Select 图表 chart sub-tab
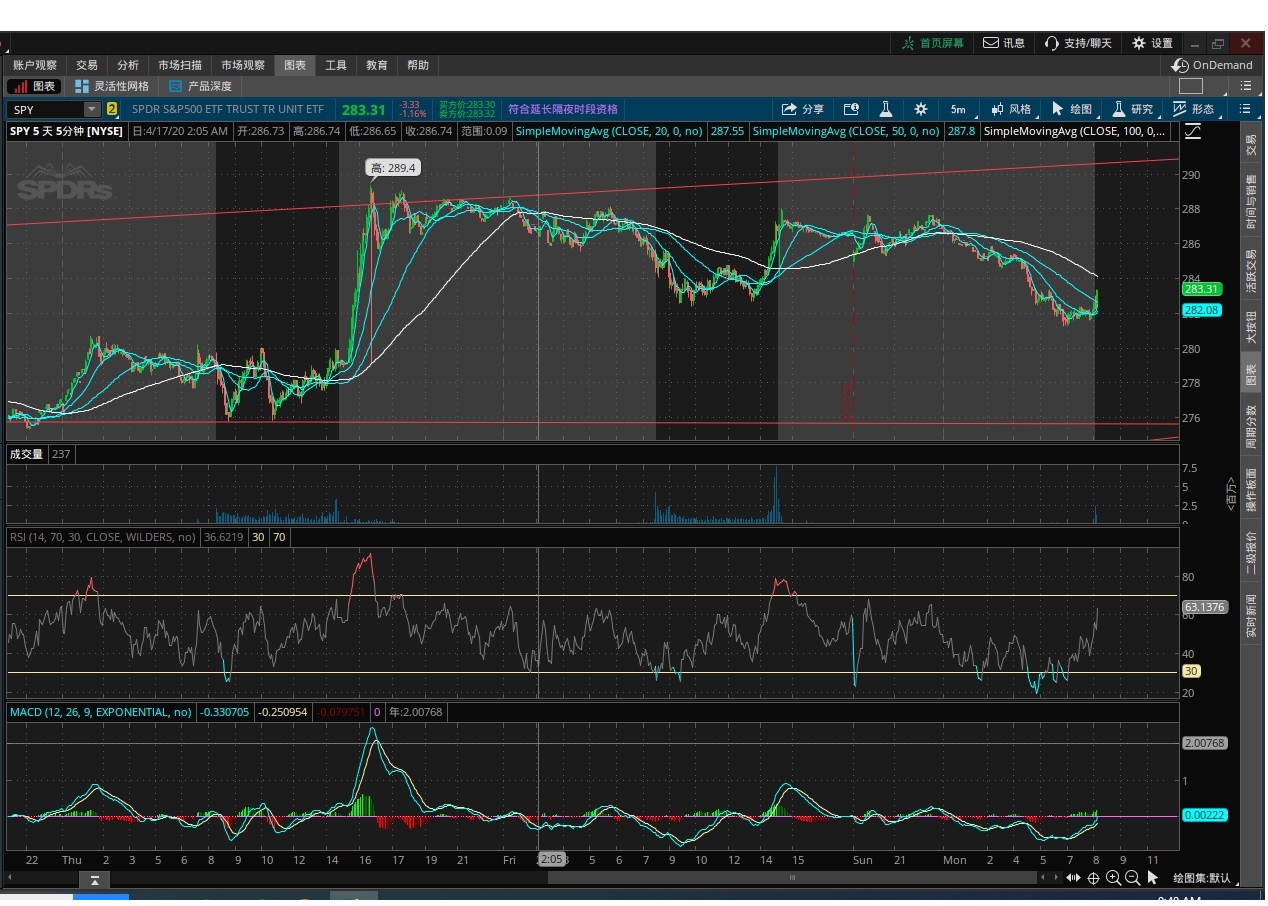 click(34, 87)
